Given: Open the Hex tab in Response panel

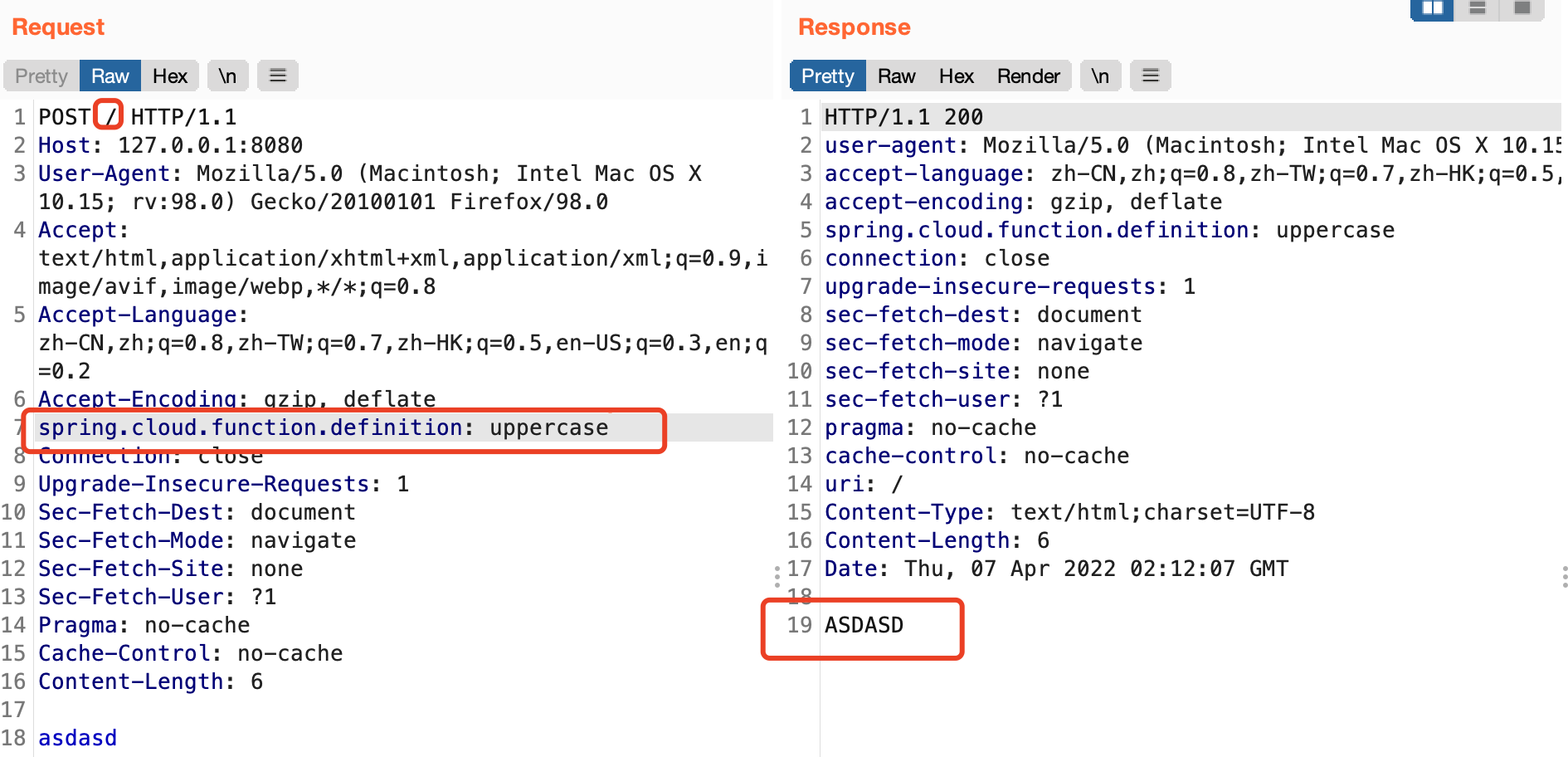Looking at the screenshot, I should coord(957,76).
